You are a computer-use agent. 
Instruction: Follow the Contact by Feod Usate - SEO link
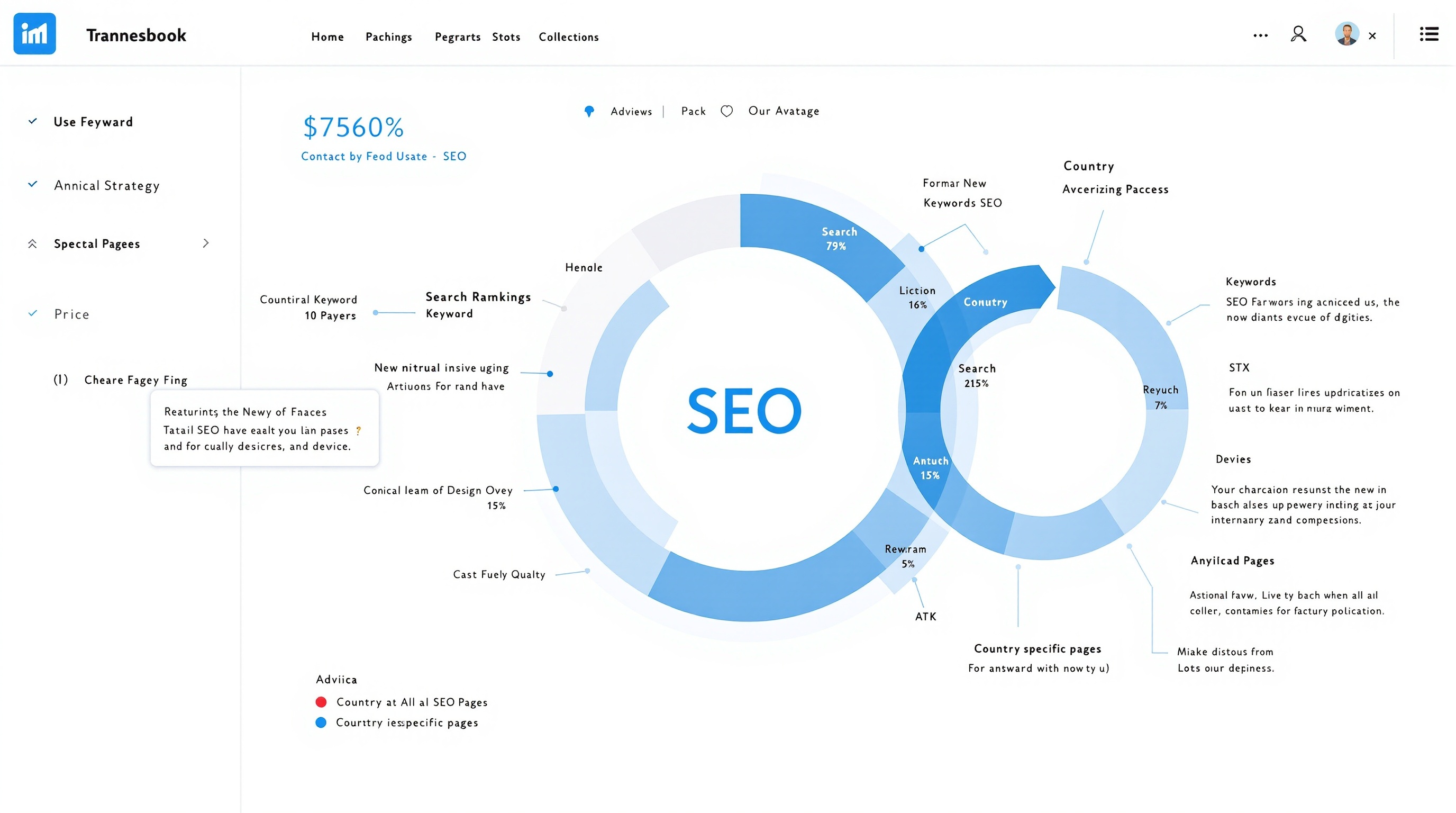point(383,156)
